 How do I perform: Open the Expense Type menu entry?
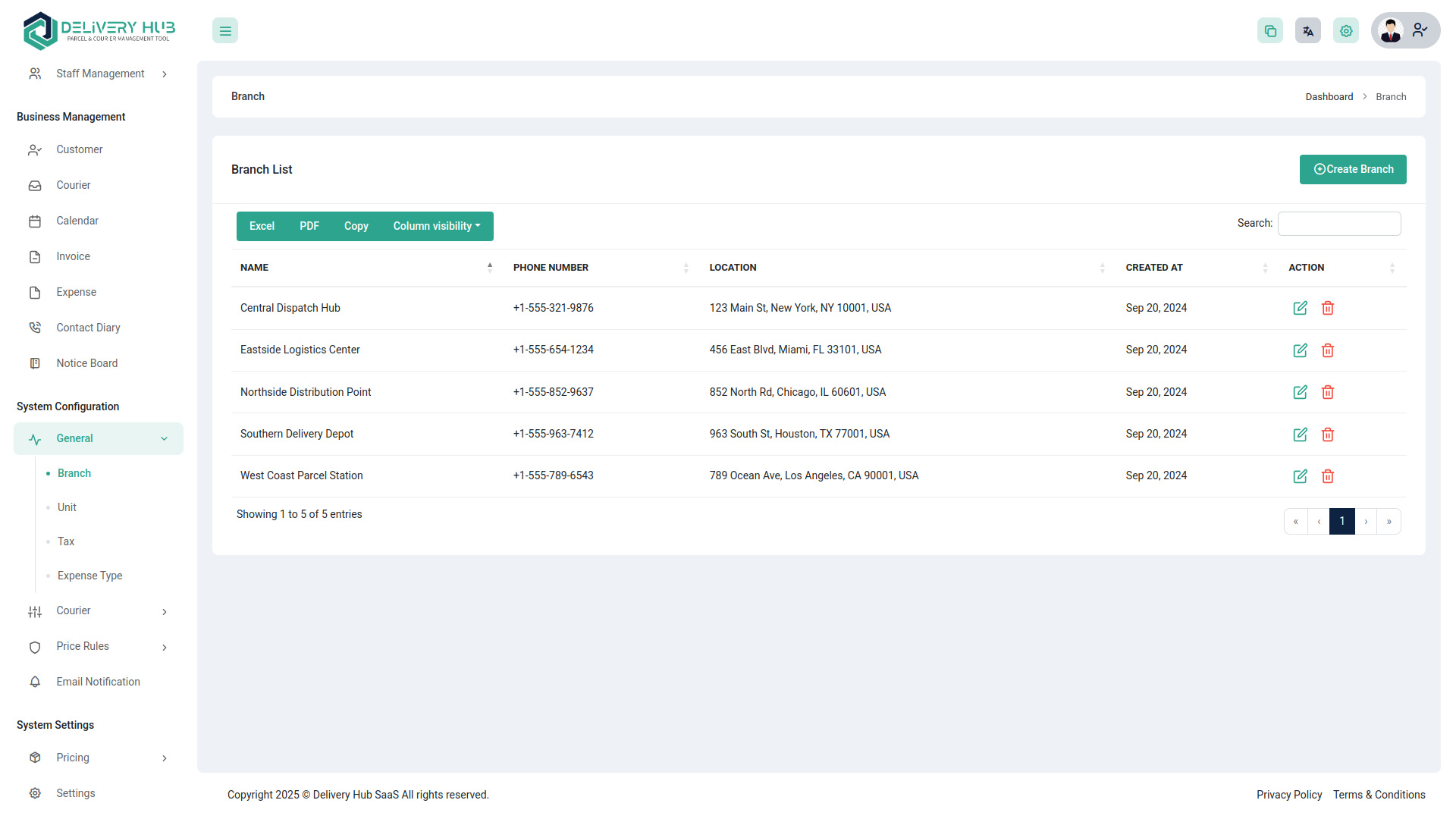click(x=89, y=576)
